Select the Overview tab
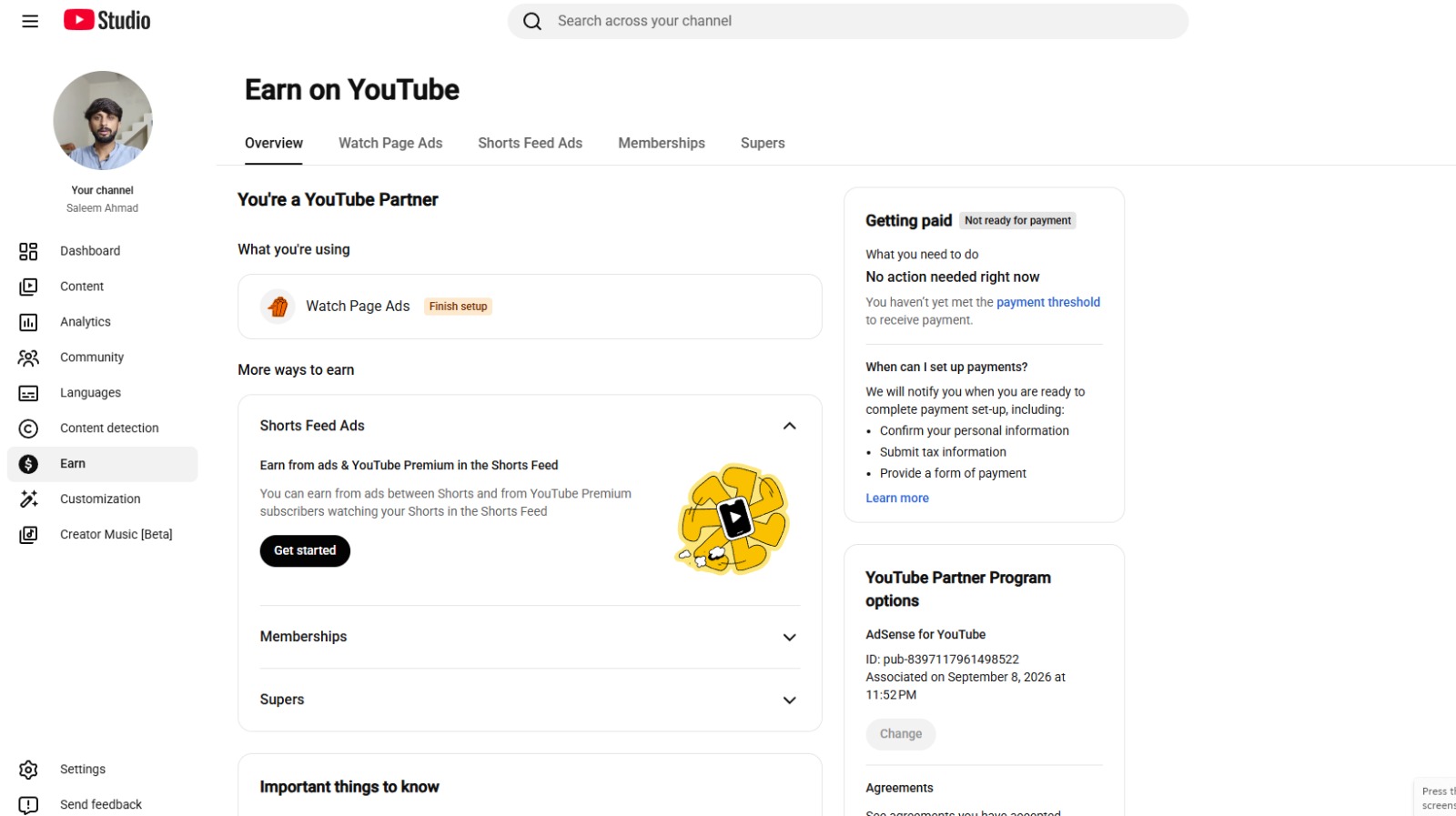The width and height of the screenshot is (1456, 816). [274, 143]
